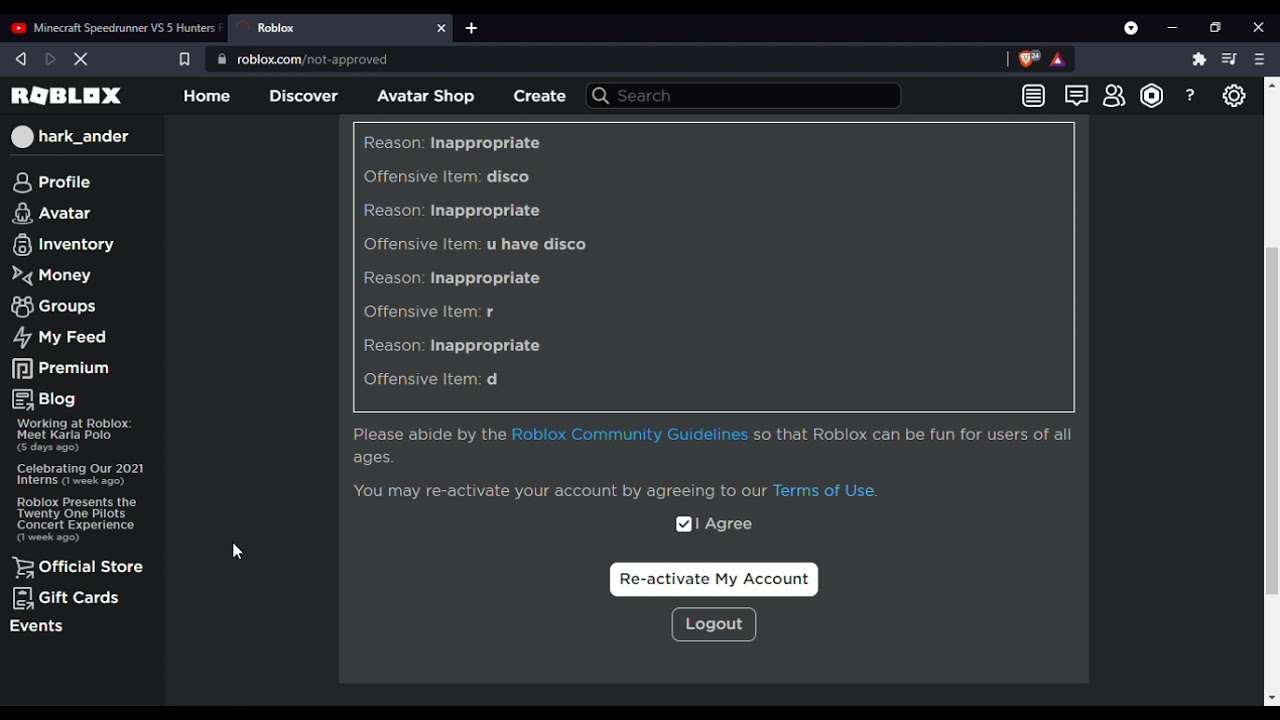The width and height of the screenshot is (1280, 720).
Task: Open Premium in the sidebar
Action: point(73,368)
